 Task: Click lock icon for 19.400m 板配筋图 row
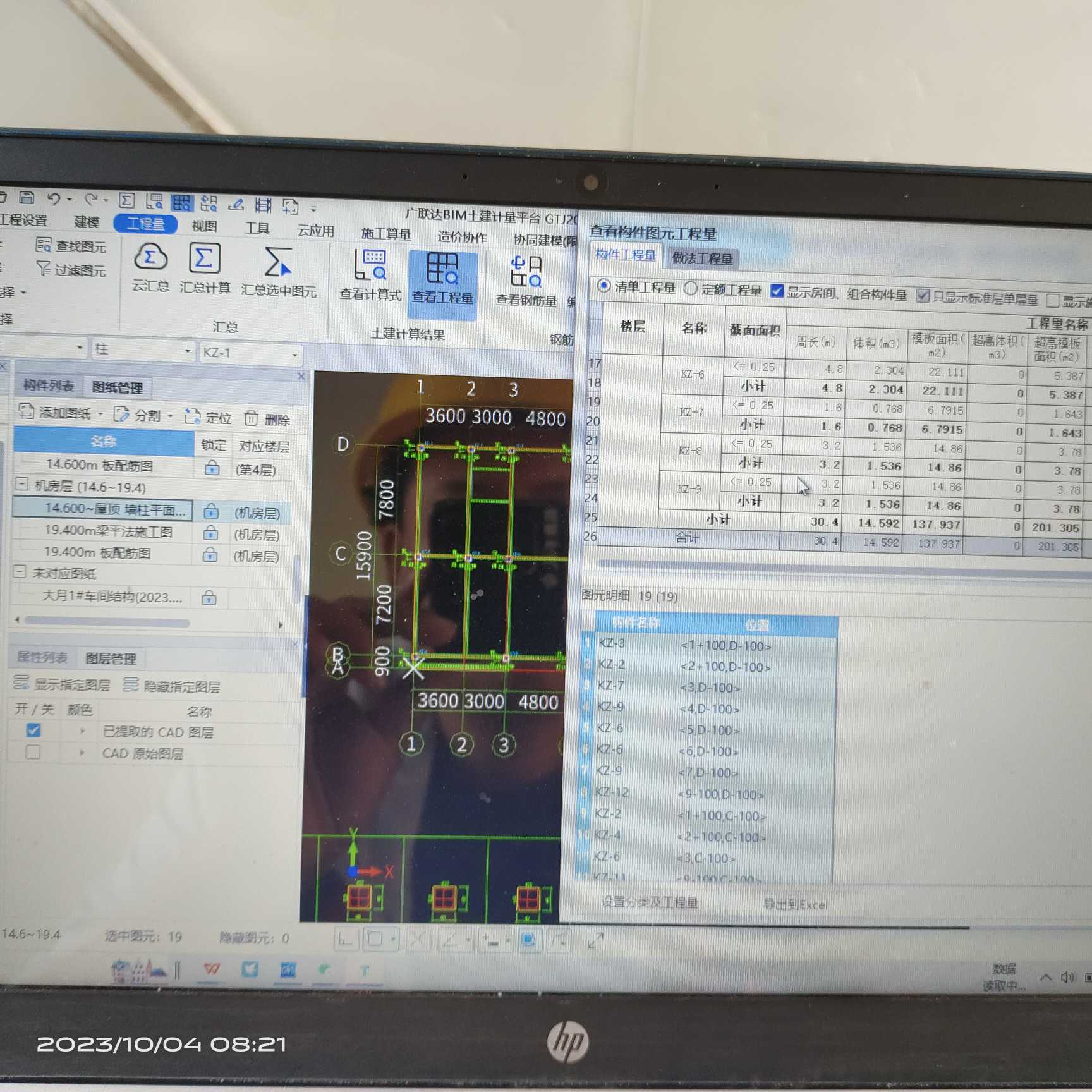point(210,555)
